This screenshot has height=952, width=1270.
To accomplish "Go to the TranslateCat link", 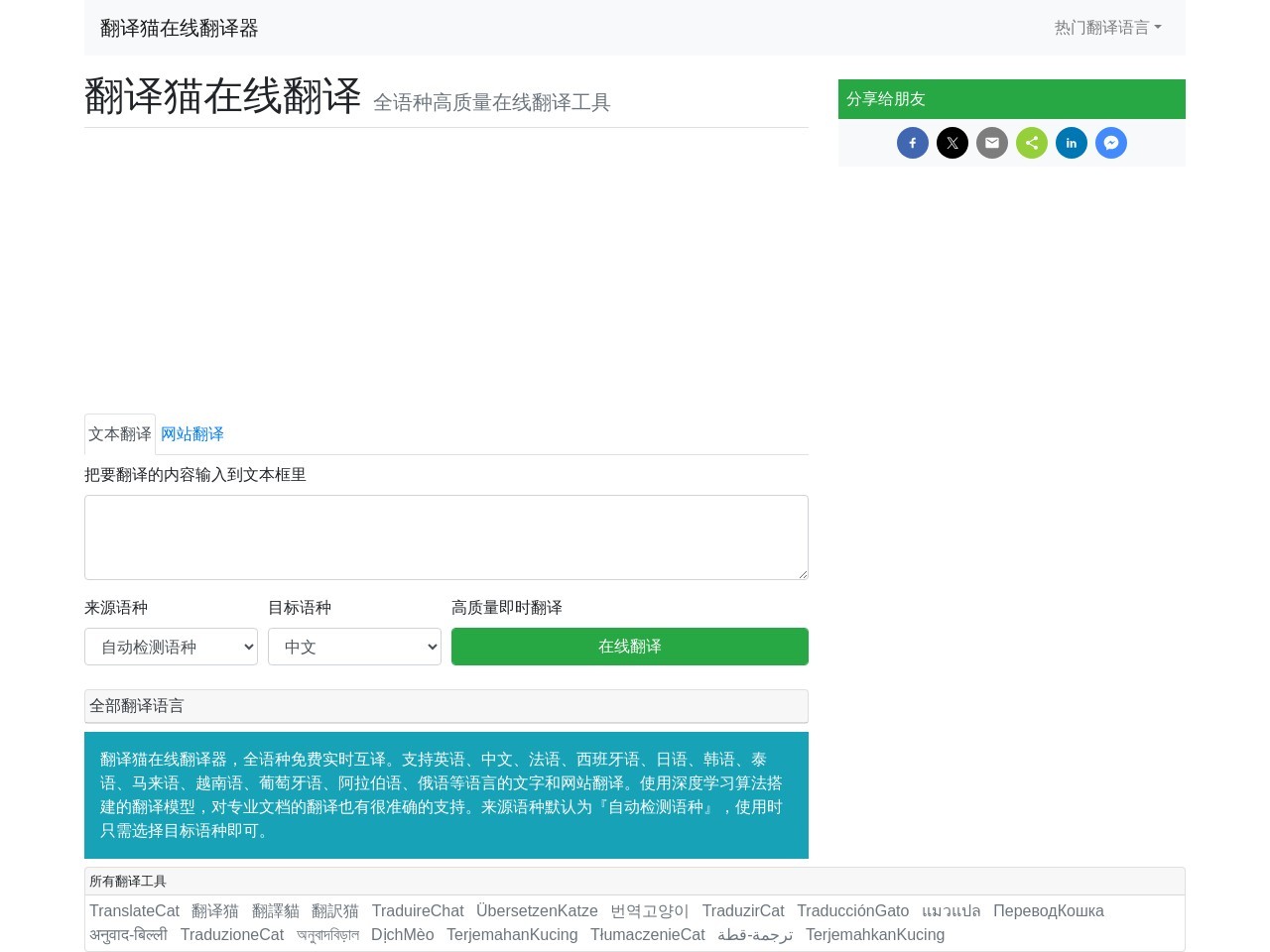I will coord(134,910).
